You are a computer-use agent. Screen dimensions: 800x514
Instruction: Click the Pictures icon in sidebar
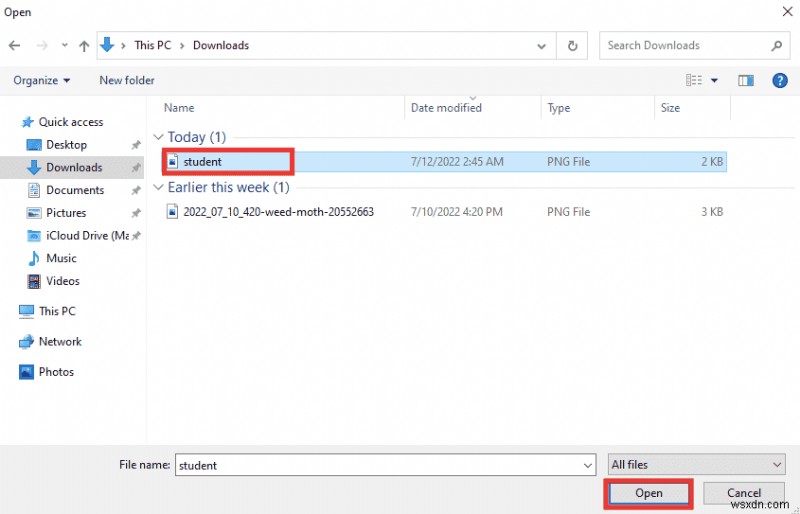pos(34,213)
